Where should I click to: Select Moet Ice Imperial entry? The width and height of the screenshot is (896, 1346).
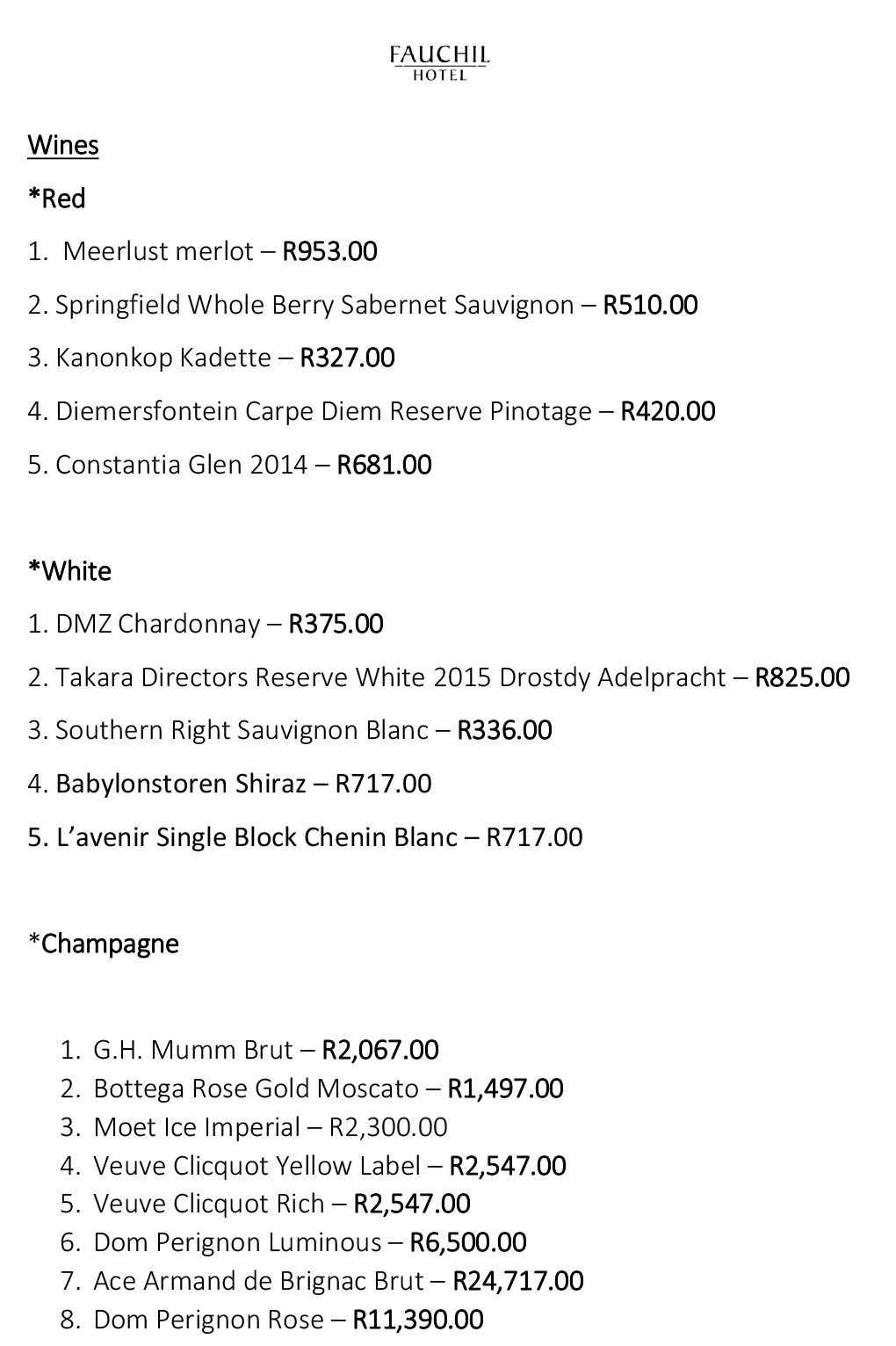pos(254,1127)
